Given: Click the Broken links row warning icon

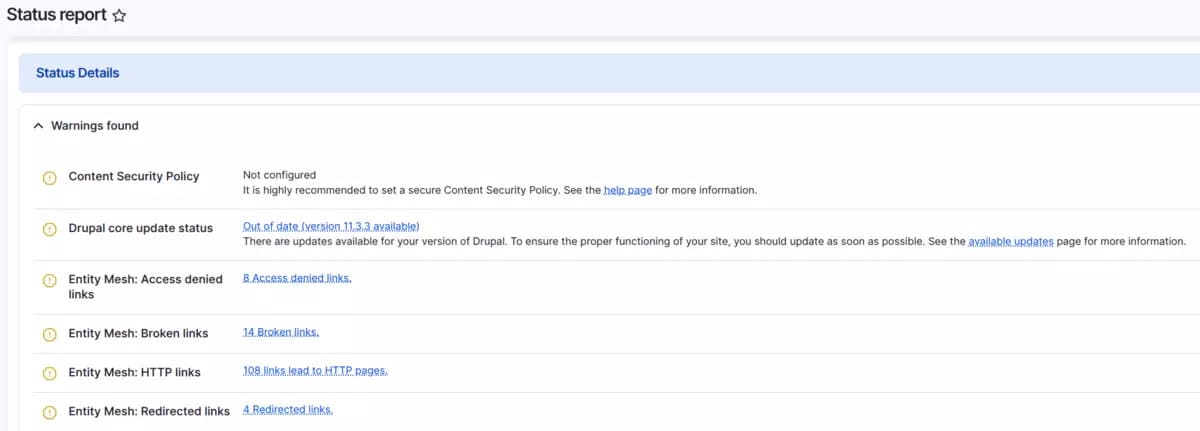Looking at the screenshot, I should click(49, 334).
